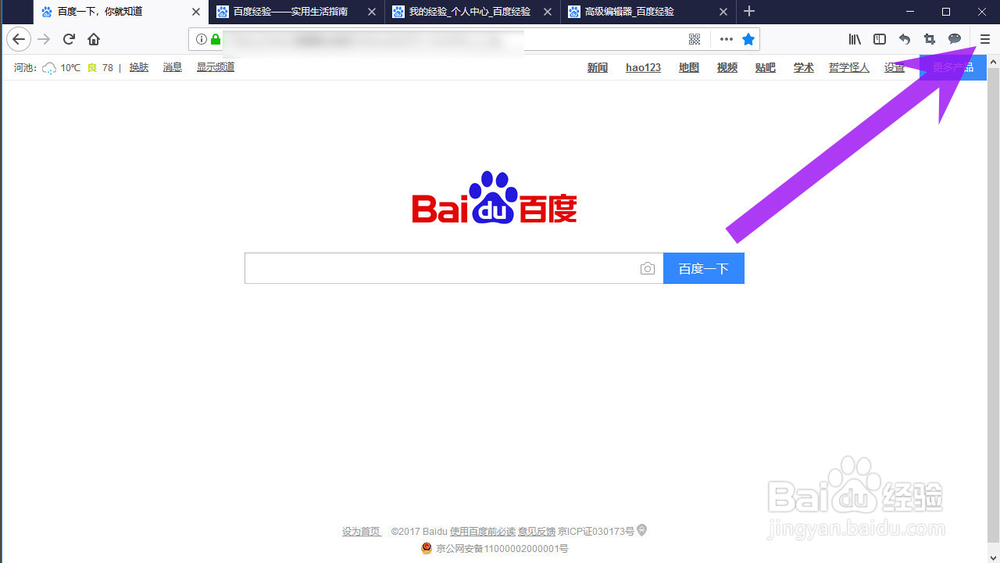Click the green padlock security icon
The image size is (1000, 563).
(x=216, y=40)
